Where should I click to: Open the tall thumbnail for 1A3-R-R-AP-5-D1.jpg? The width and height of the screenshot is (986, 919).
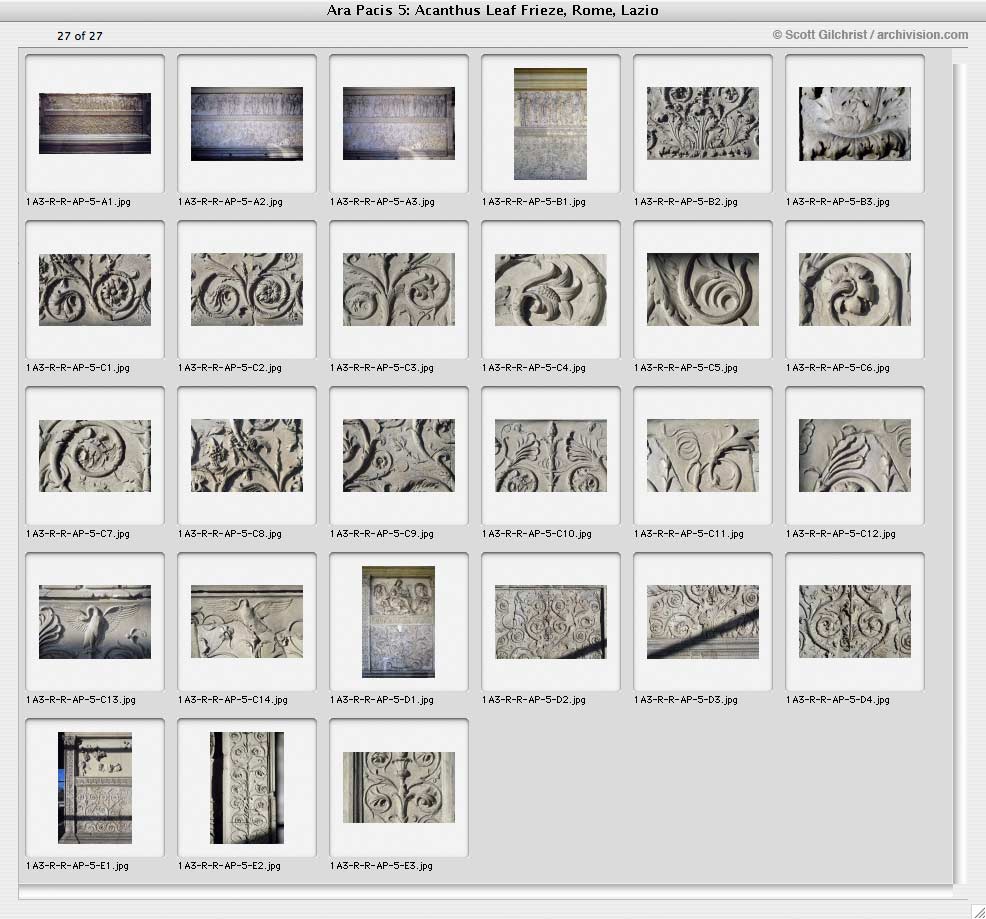[398, 621]
